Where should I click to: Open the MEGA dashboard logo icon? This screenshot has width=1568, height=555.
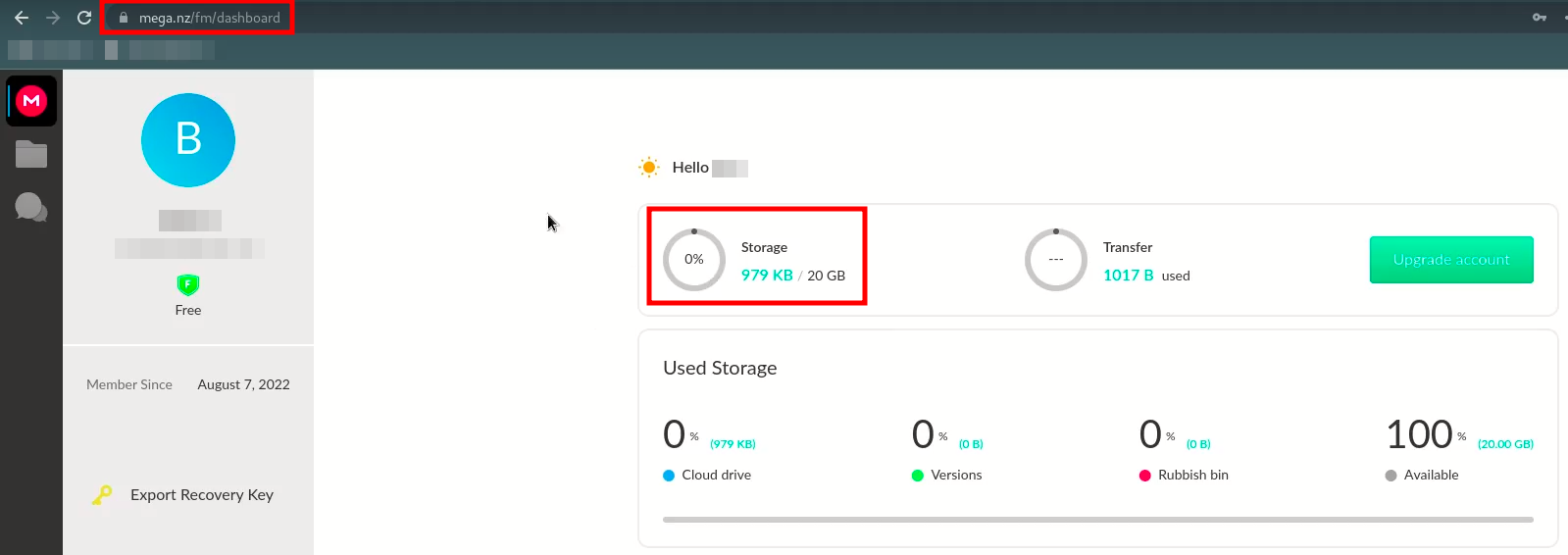(x=31, y=100)
